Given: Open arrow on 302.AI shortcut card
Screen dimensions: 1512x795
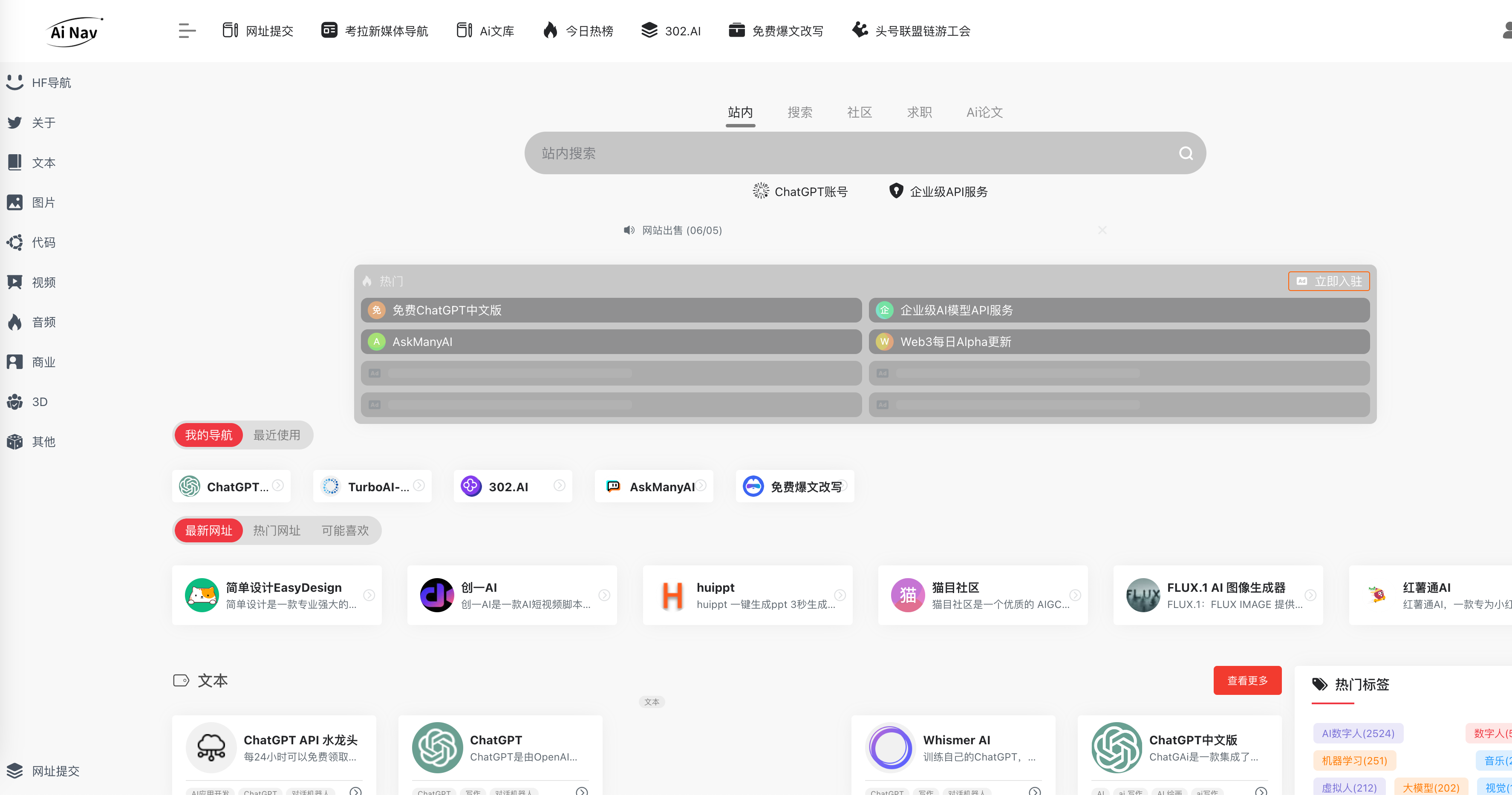Looking at the screenshot, I should click(x=560, y=485).
